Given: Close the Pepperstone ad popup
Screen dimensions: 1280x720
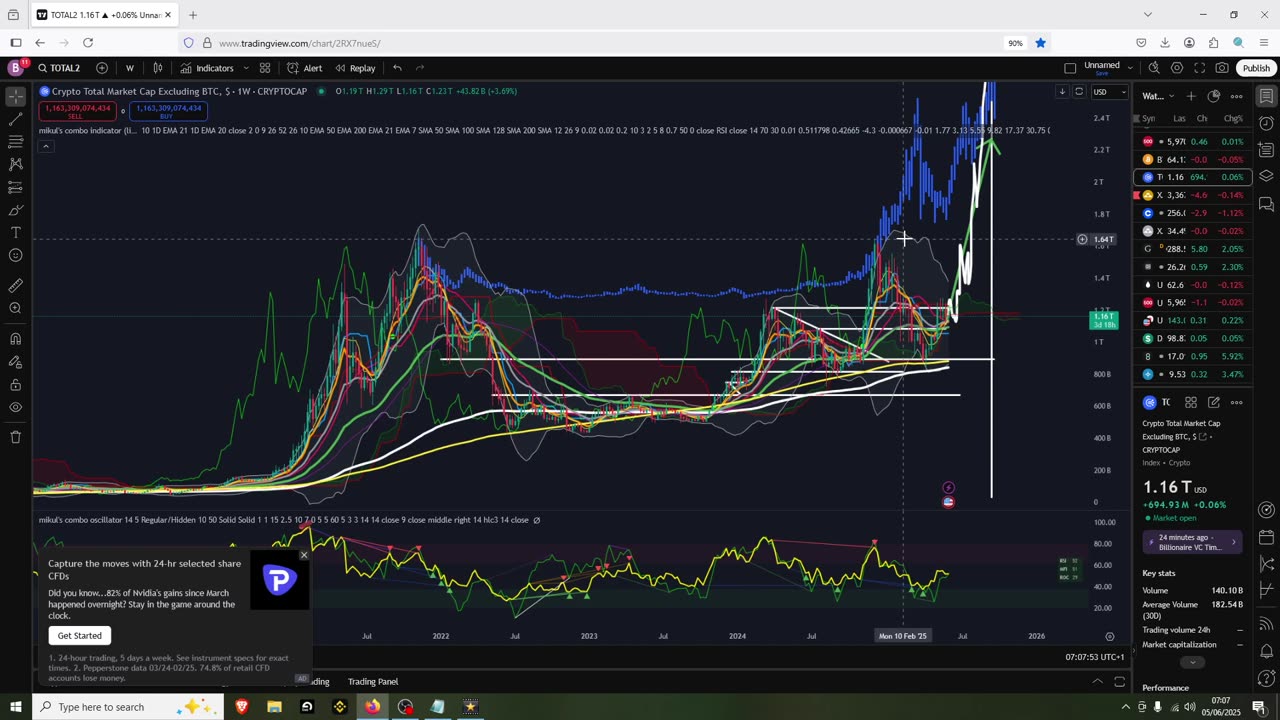Looking at the screenshot, I should tap(304, 555).
